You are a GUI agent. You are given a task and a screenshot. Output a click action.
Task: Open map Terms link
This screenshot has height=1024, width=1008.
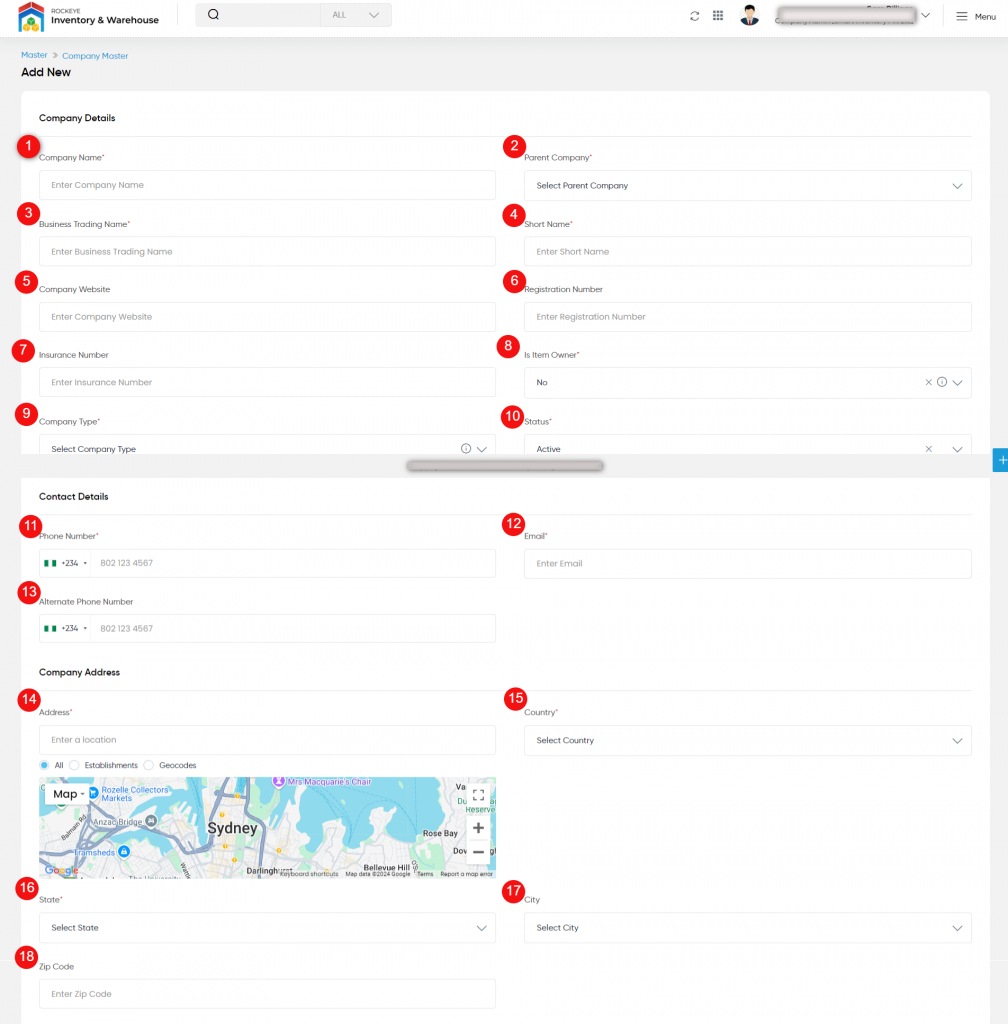point(425,874)
